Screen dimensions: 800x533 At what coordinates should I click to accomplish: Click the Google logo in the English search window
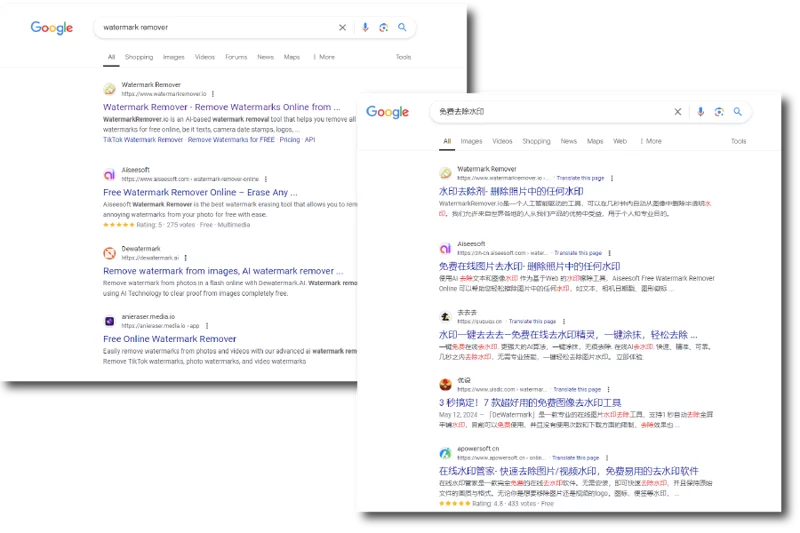pos(52,28)
